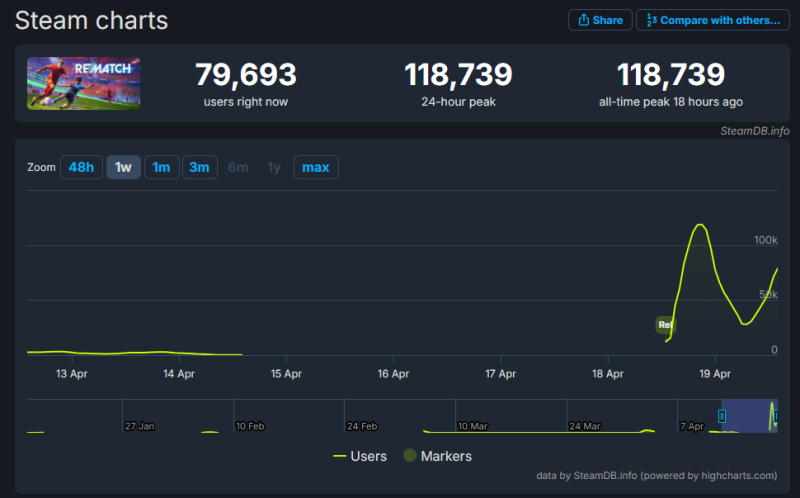Click the green Markers legend dot
The image size is (800, 498).
(408, 456)
